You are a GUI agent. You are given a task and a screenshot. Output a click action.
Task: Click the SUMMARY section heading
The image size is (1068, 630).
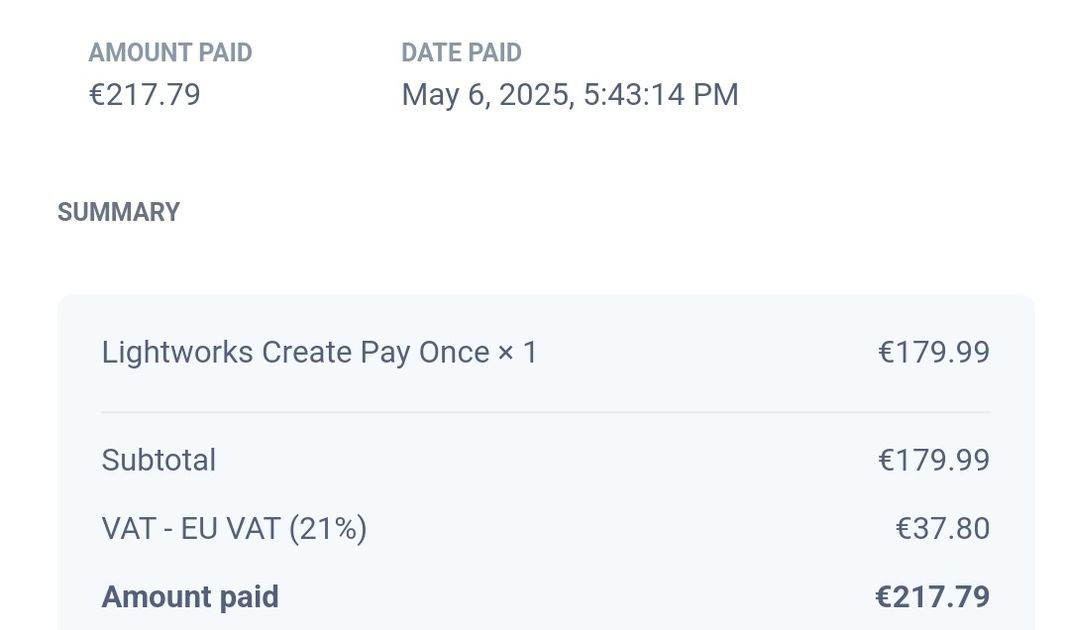118,212
